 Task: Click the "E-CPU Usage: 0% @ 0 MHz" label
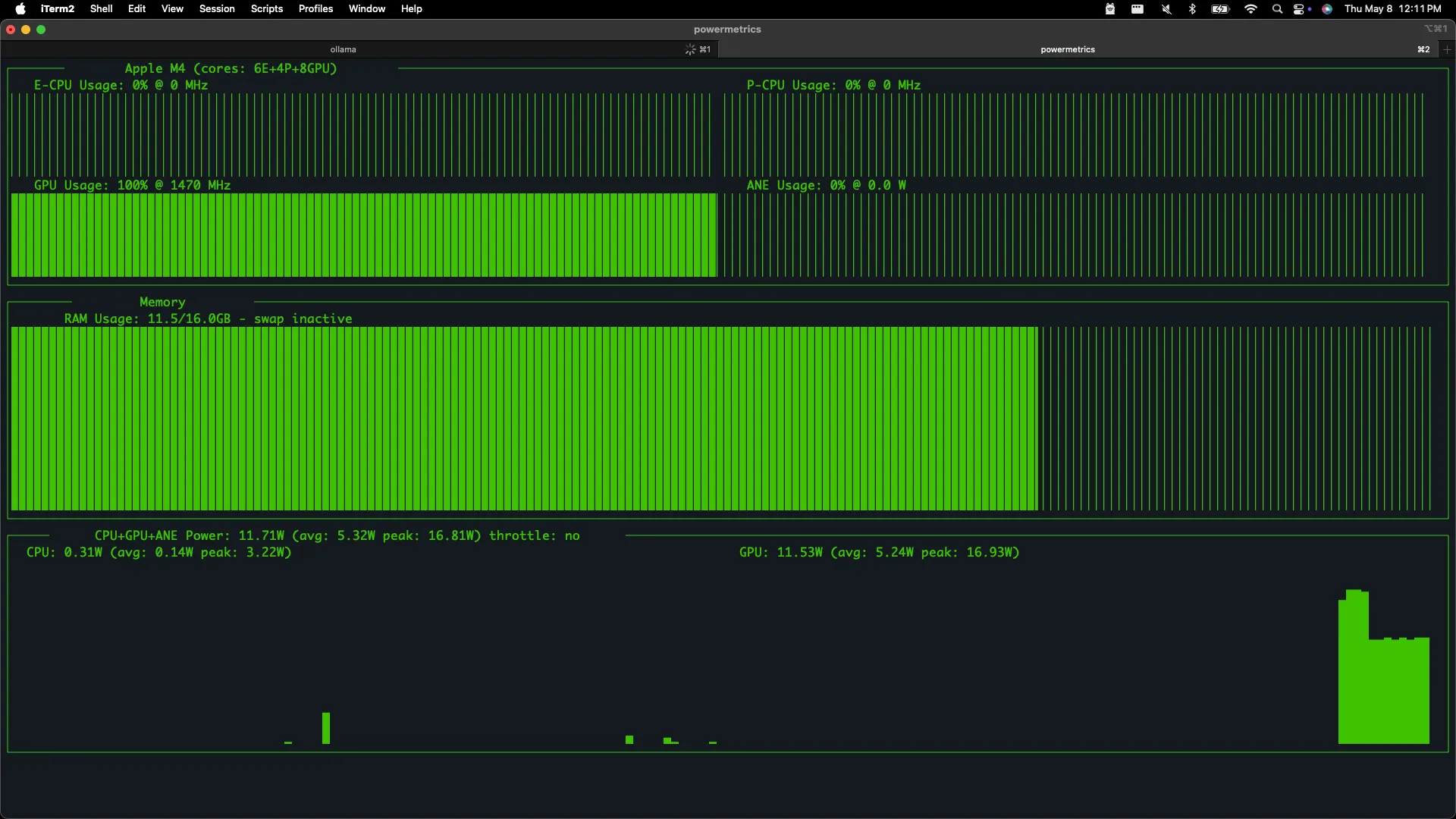point(121,85)
